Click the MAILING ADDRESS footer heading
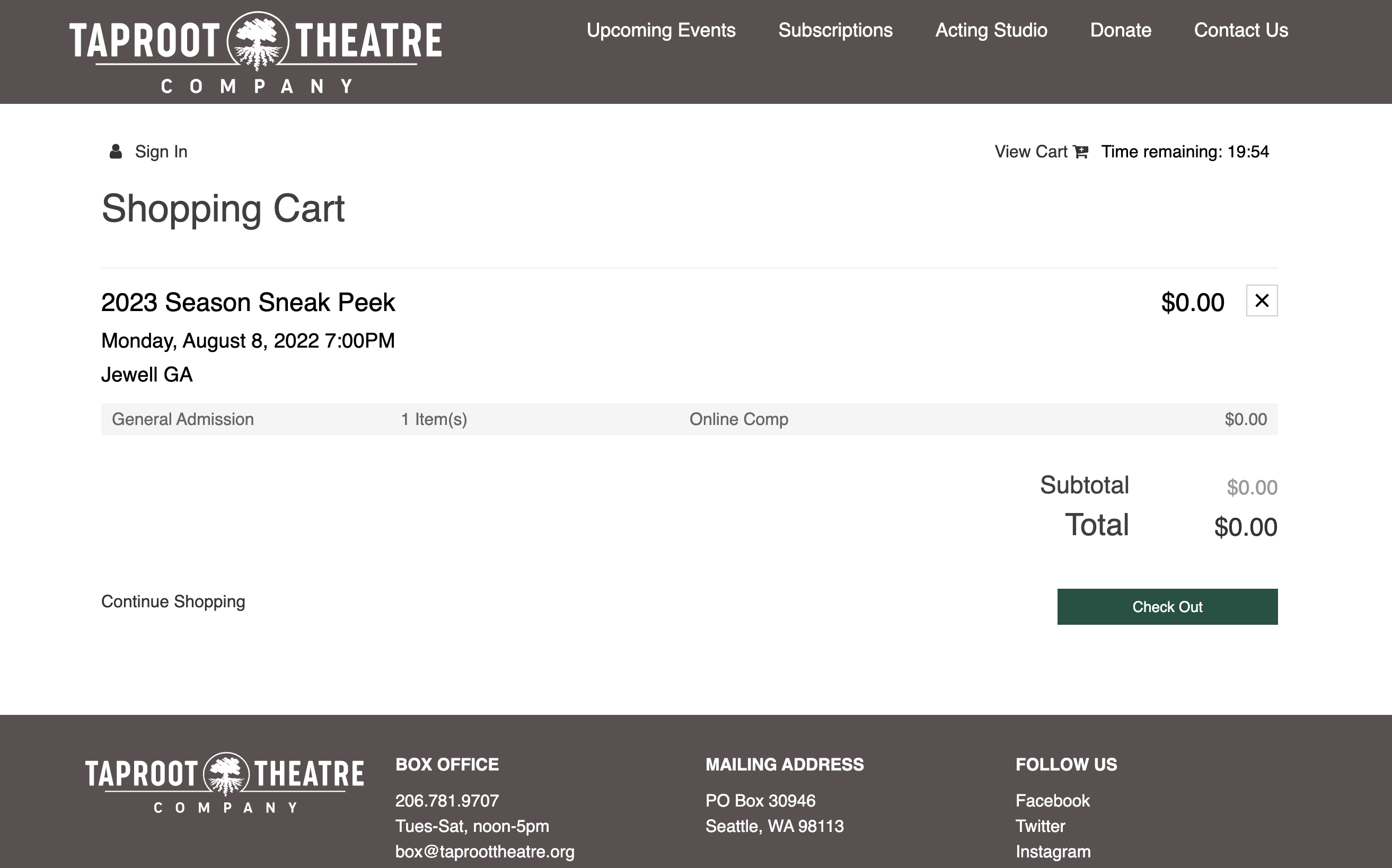The width and height of the screenshot is (1392, 868). (785, 764)
